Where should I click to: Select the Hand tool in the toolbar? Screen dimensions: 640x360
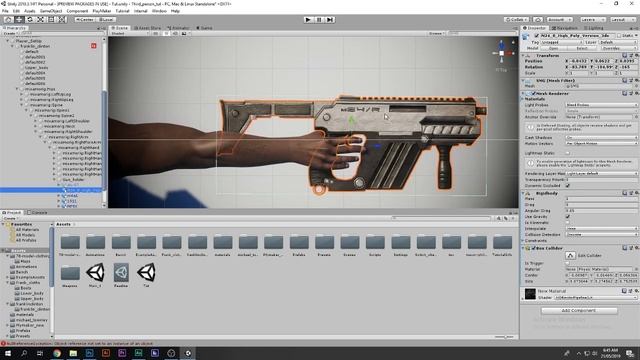point(8,19)
